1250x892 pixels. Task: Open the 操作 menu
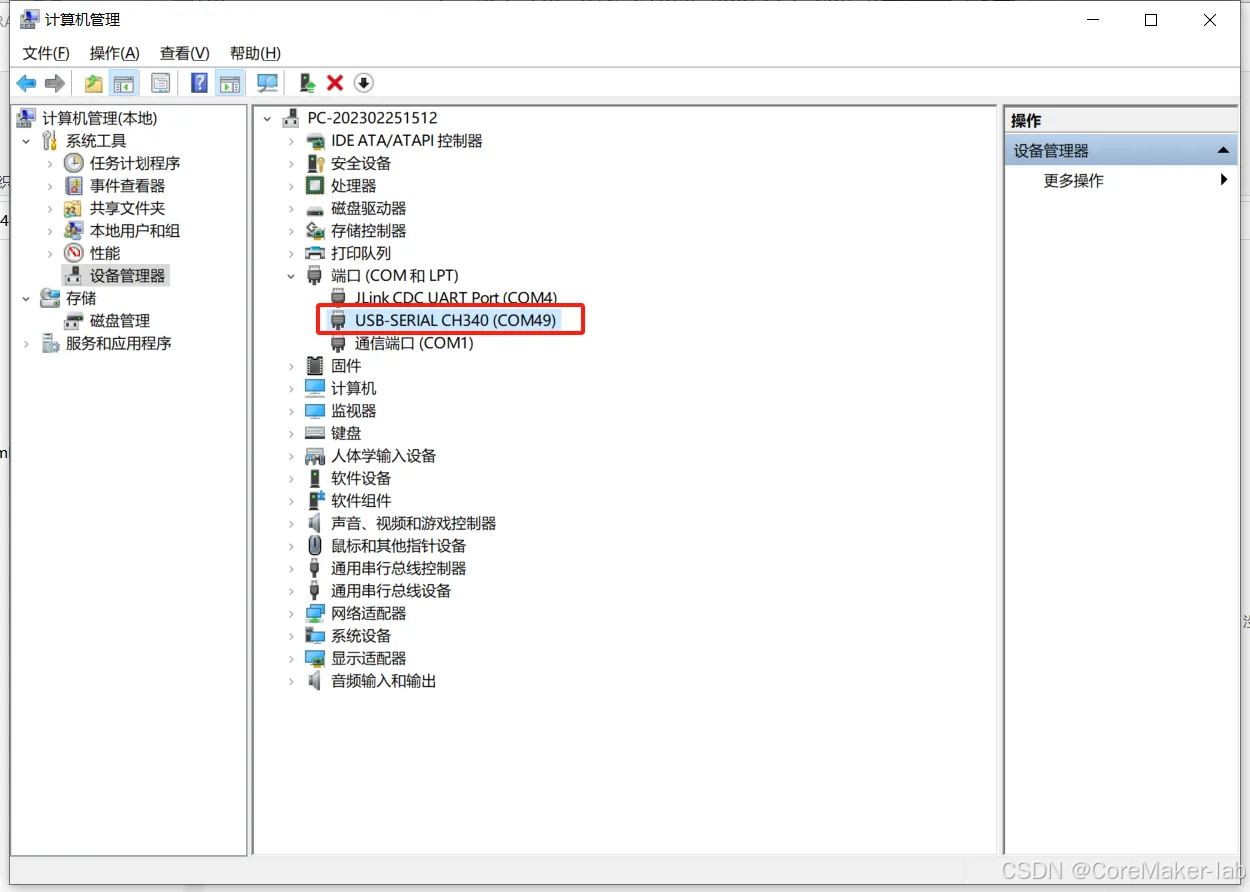[114, 53]
